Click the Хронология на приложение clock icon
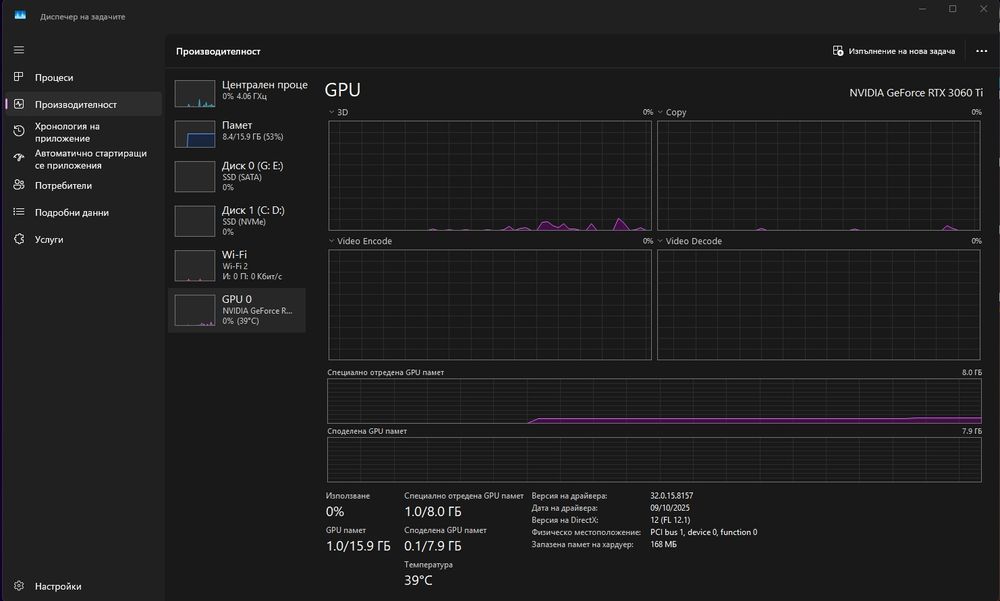Image resolution: width=1000 pixels, height=601 pixels. tap(19, 131)
